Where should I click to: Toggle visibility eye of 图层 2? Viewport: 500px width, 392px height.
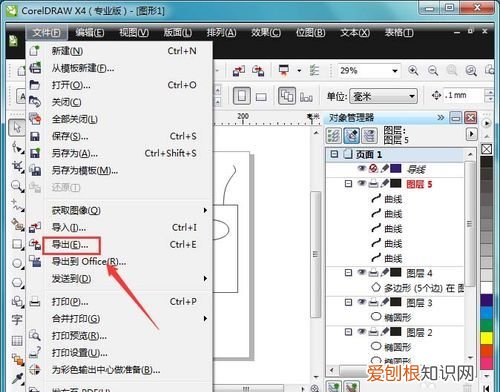362,332
